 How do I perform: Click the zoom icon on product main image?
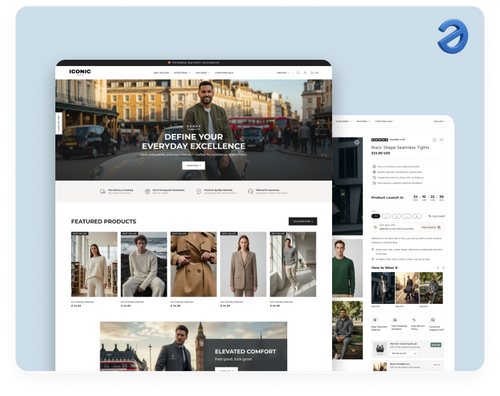(x=357, y=142)
